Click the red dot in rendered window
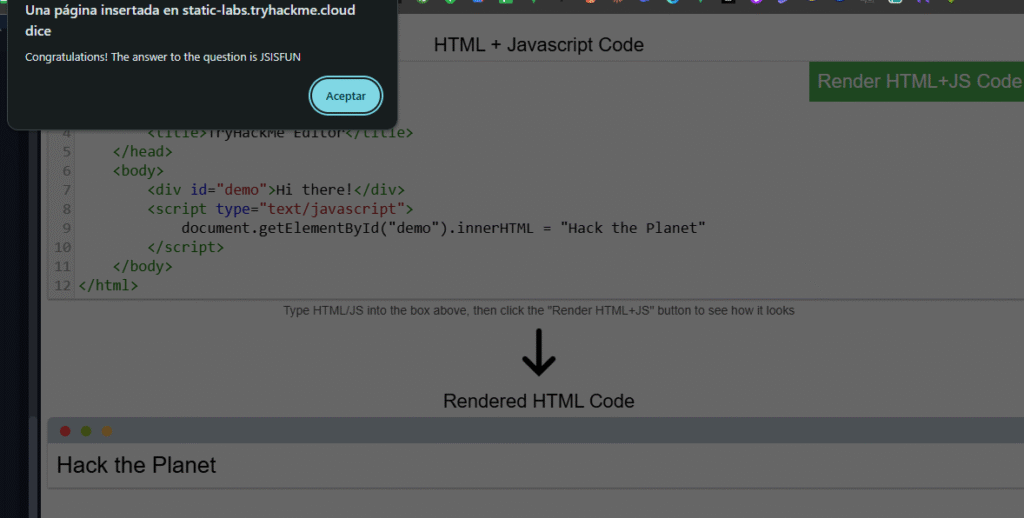1024x518 pixels. [66, 431]
